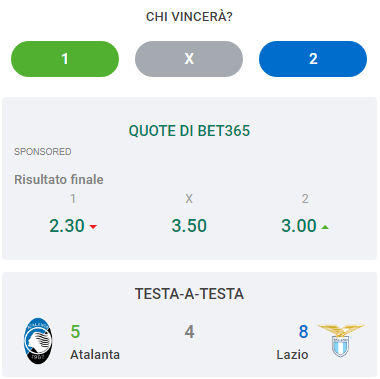380x379 pixels.
Task: Click the Lazio team name
Action: [292, 354]
